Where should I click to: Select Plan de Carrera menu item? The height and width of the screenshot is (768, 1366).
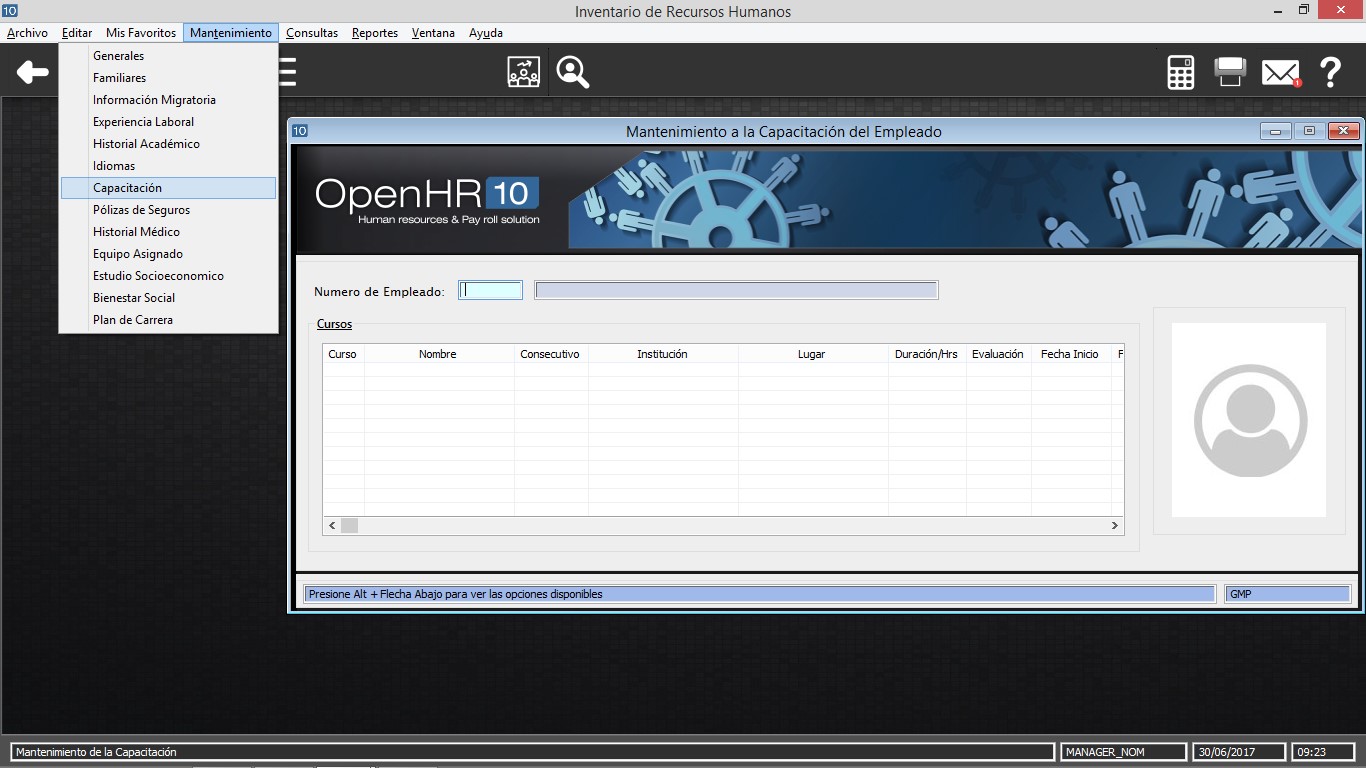[x=133, y=320]
